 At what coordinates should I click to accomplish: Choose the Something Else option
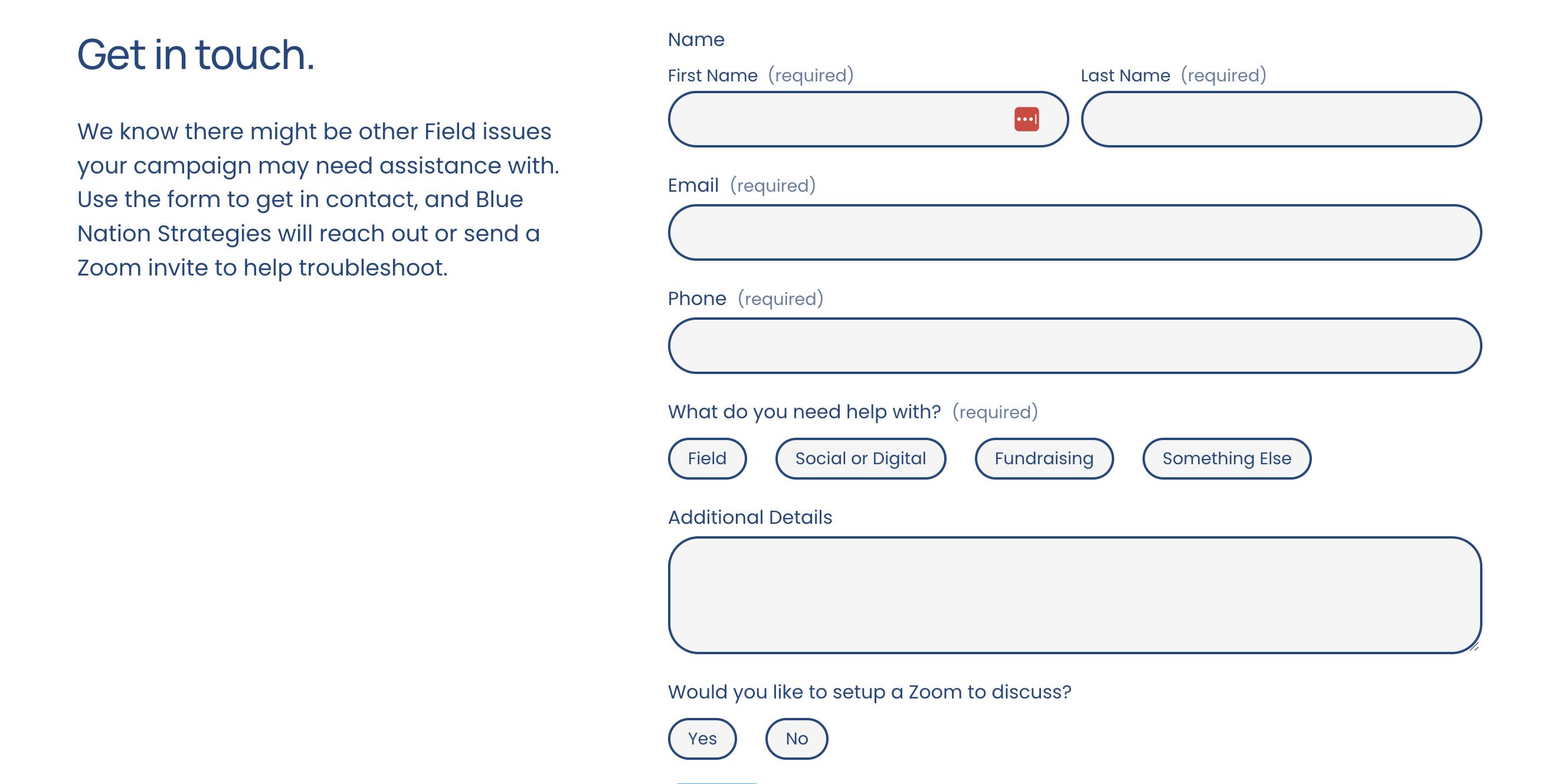1226,458
